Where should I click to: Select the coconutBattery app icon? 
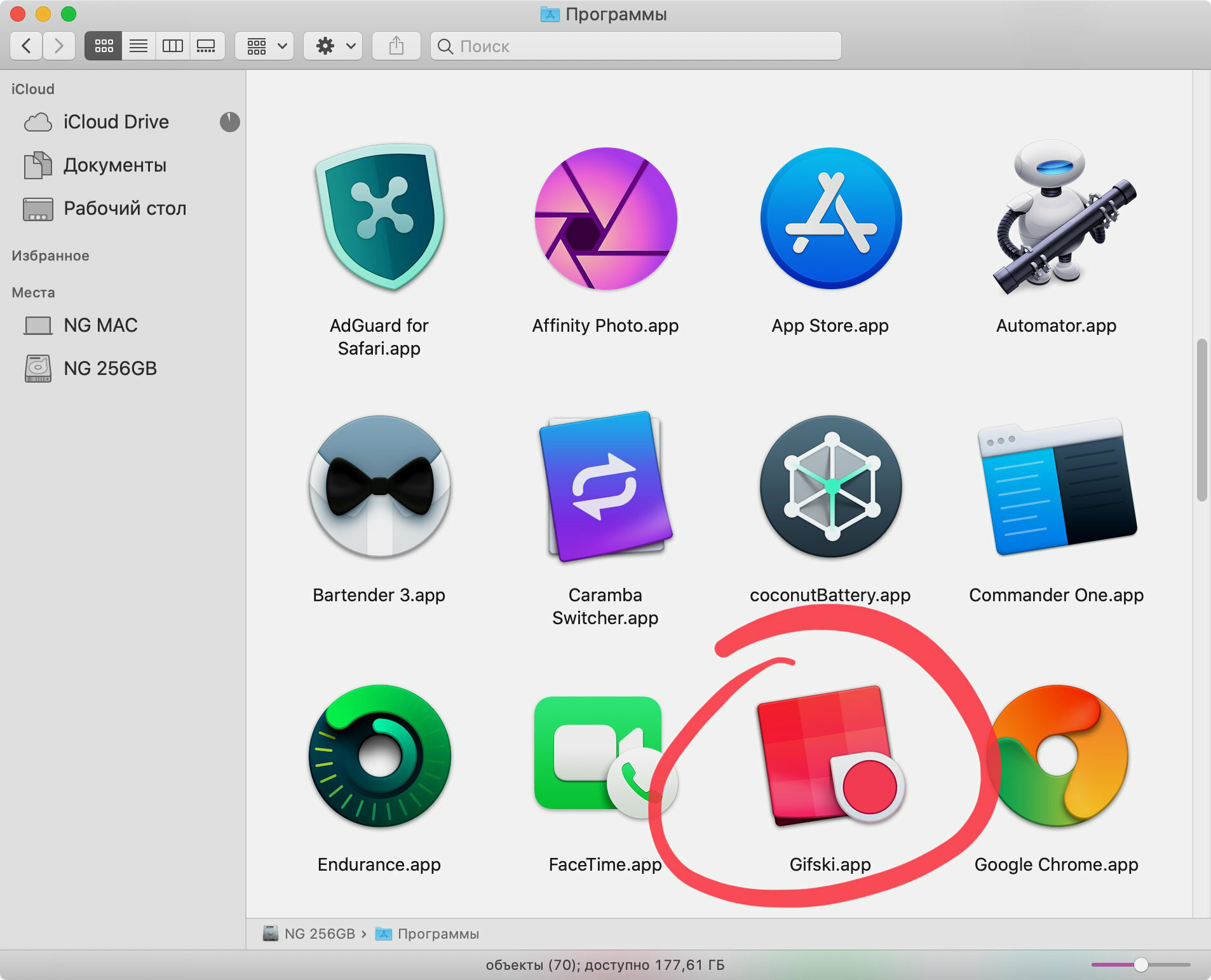tap(830, 487)
